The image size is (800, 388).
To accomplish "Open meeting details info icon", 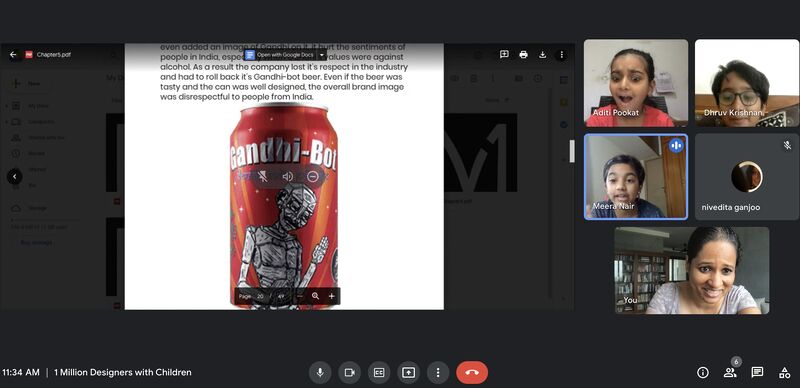I will [703, 373].
